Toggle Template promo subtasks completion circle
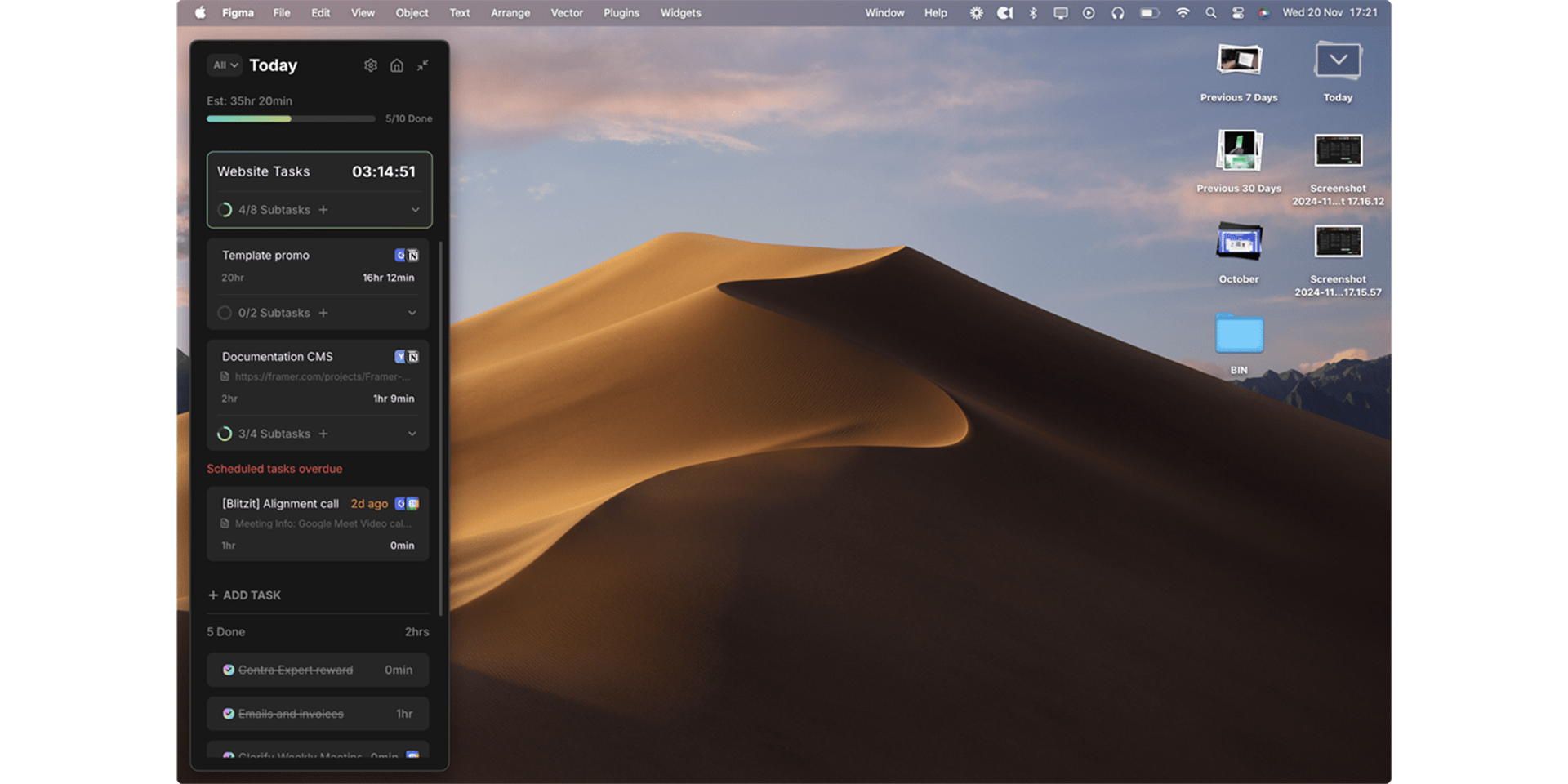Image resolution: width=1568 pixels, height=784 pixels. (x=225, y=313)
